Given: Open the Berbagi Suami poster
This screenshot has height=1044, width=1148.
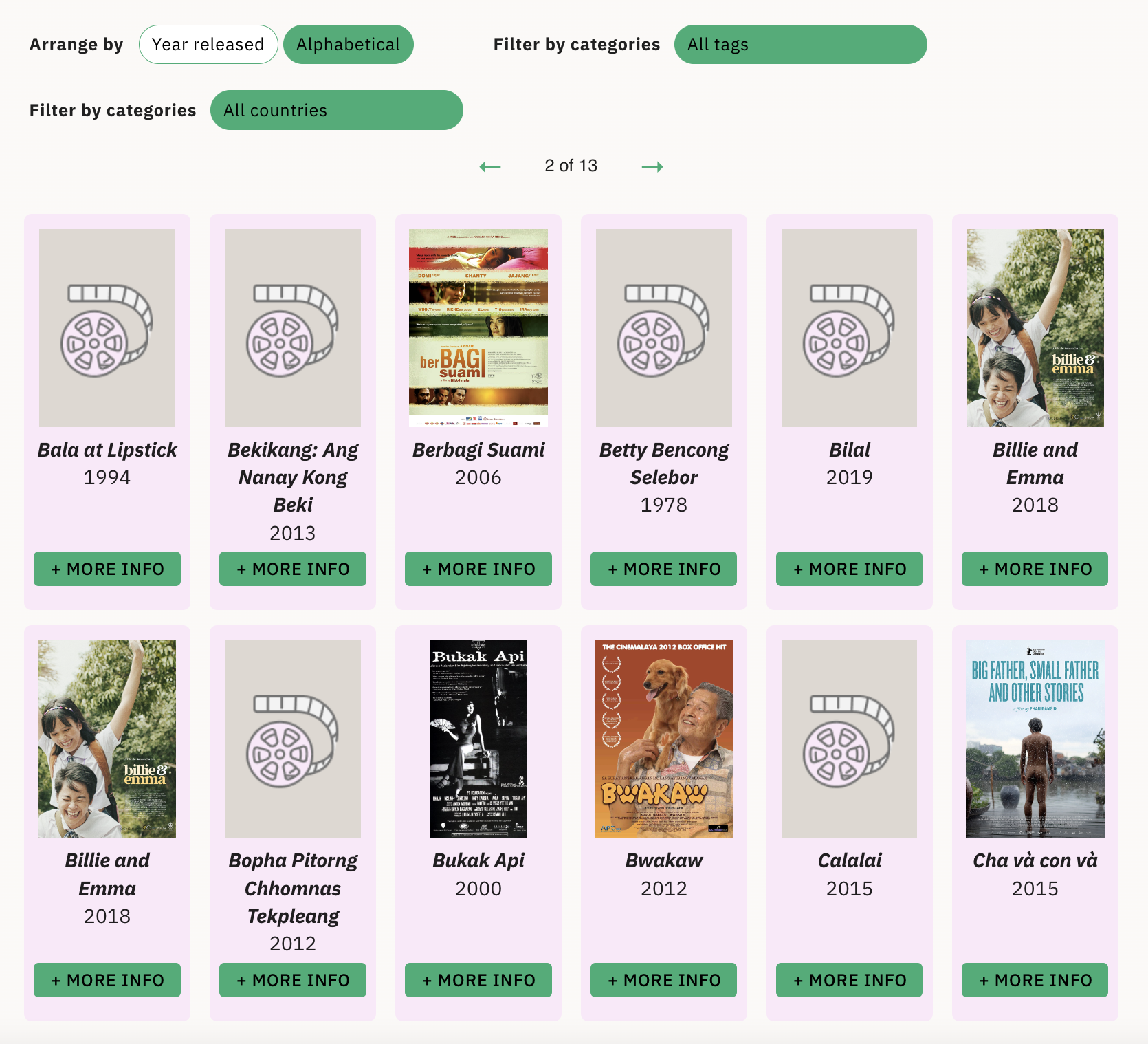Looking at the screenshot, I should (478, 328).
